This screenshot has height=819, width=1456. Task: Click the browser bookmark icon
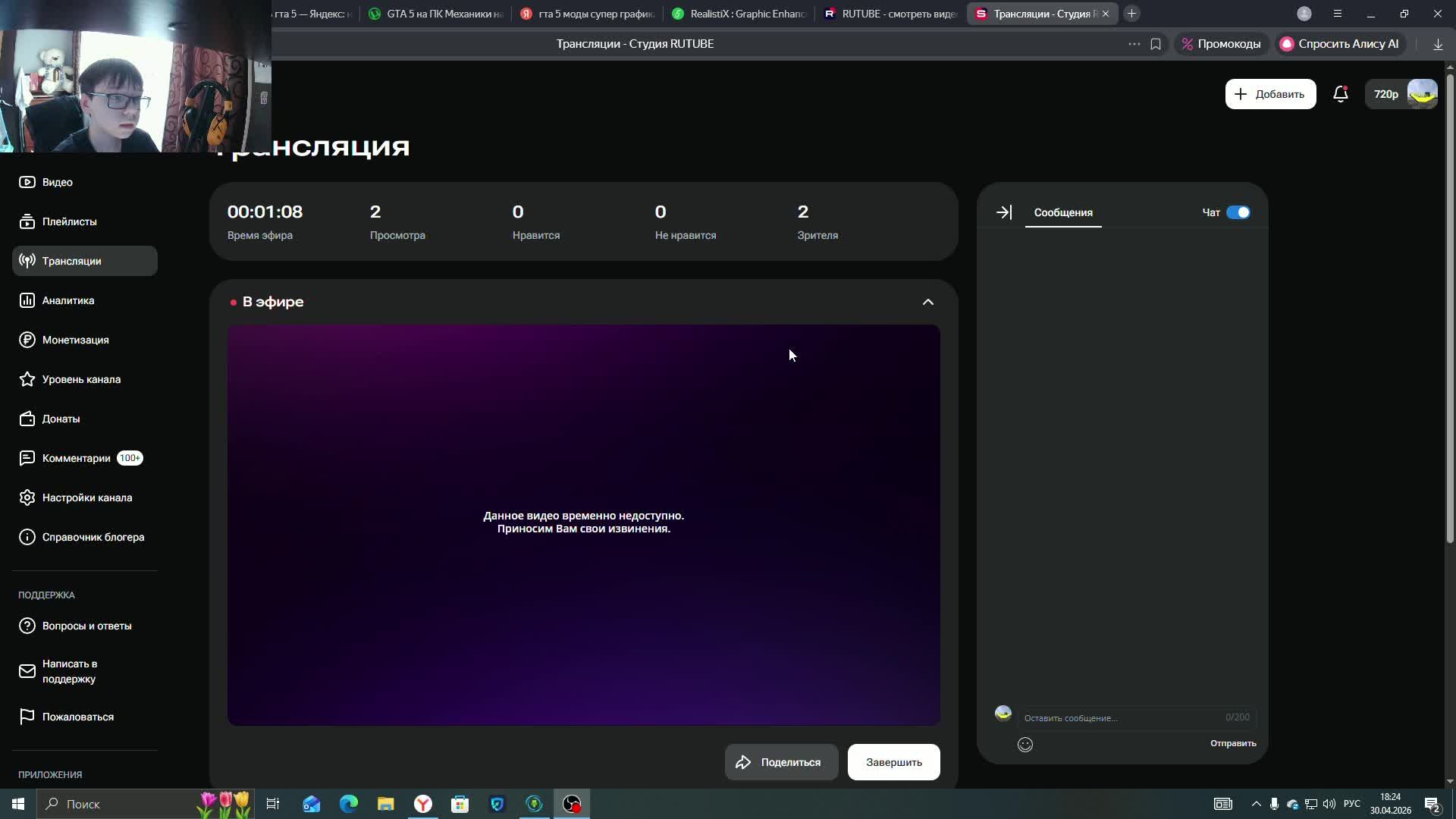[x=1155, y=44]
